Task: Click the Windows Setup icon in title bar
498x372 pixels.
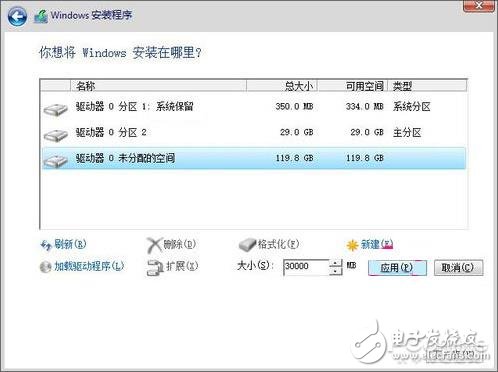Action: [41, 16]
